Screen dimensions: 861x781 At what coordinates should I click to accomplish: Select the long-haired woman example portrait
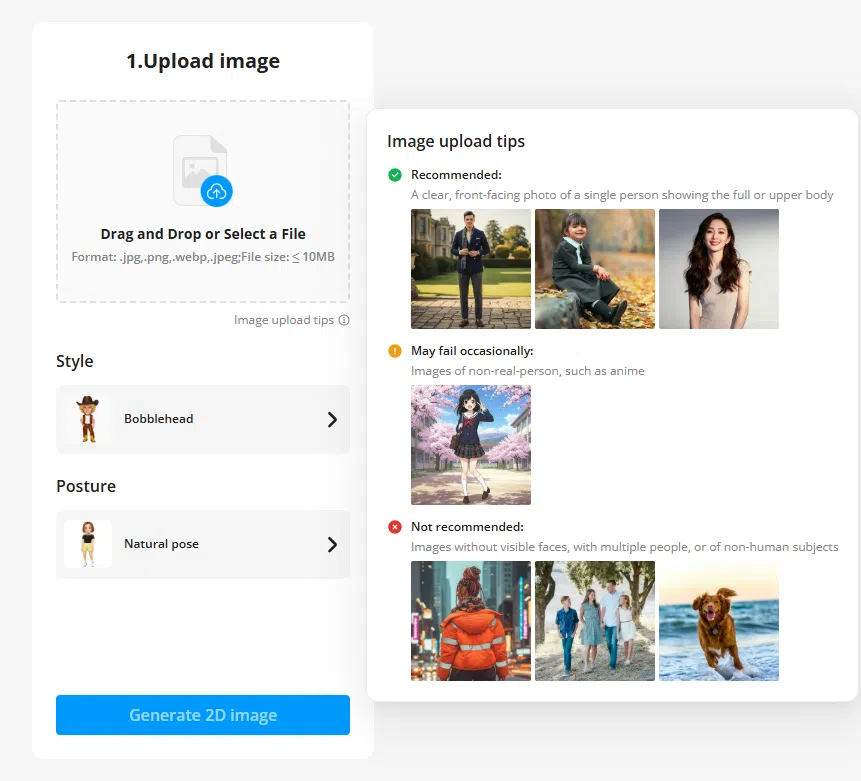pos(719,269)
